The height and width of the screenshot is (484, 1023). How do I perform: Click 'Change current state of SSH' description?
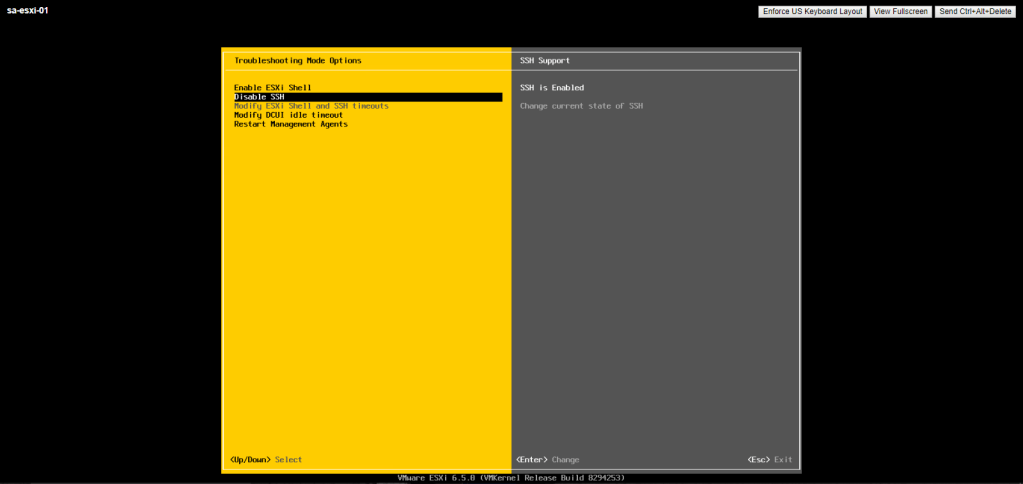[x=581, y=106]
